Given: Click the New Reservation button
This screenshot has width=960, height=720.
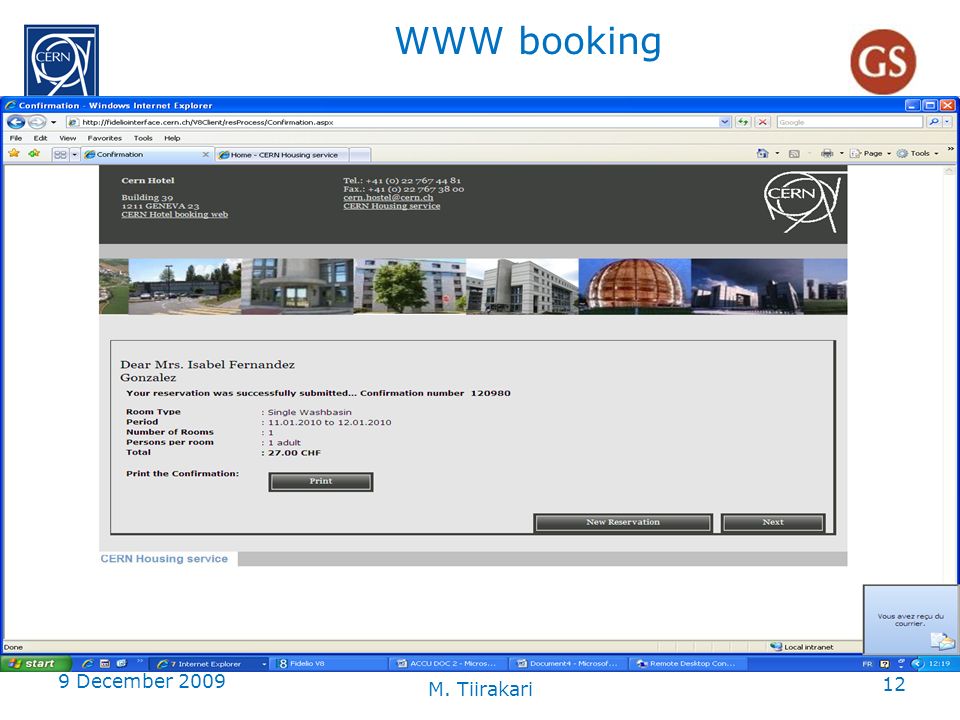Looking at the screenshot, I should [x=623, y=522].
